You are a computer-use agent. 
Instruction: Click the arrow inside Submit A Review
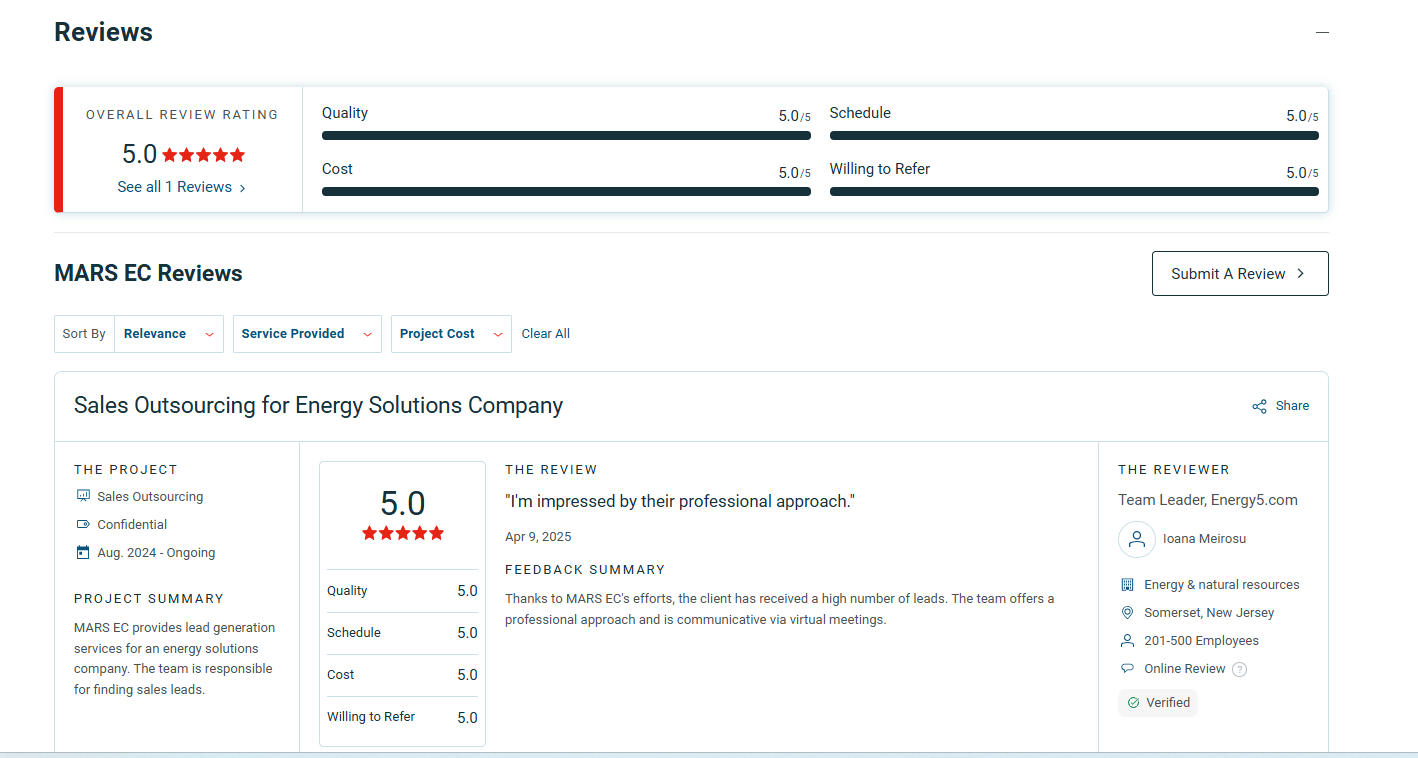[1300, 273]
